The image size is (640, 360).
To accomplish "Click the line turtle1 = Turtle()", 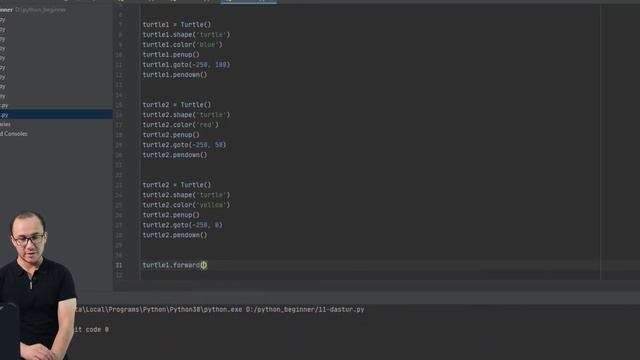I will click(177, 24).
